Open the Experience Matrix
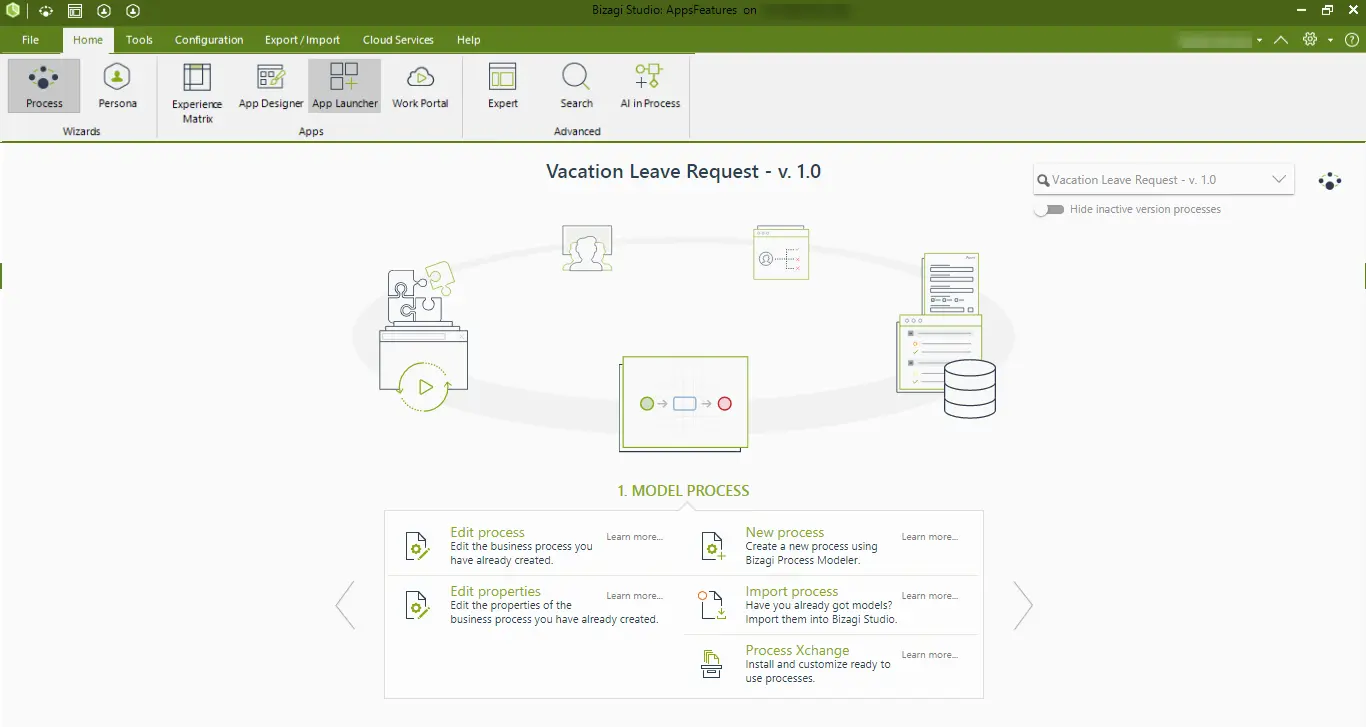 click(x=197, y=93)
